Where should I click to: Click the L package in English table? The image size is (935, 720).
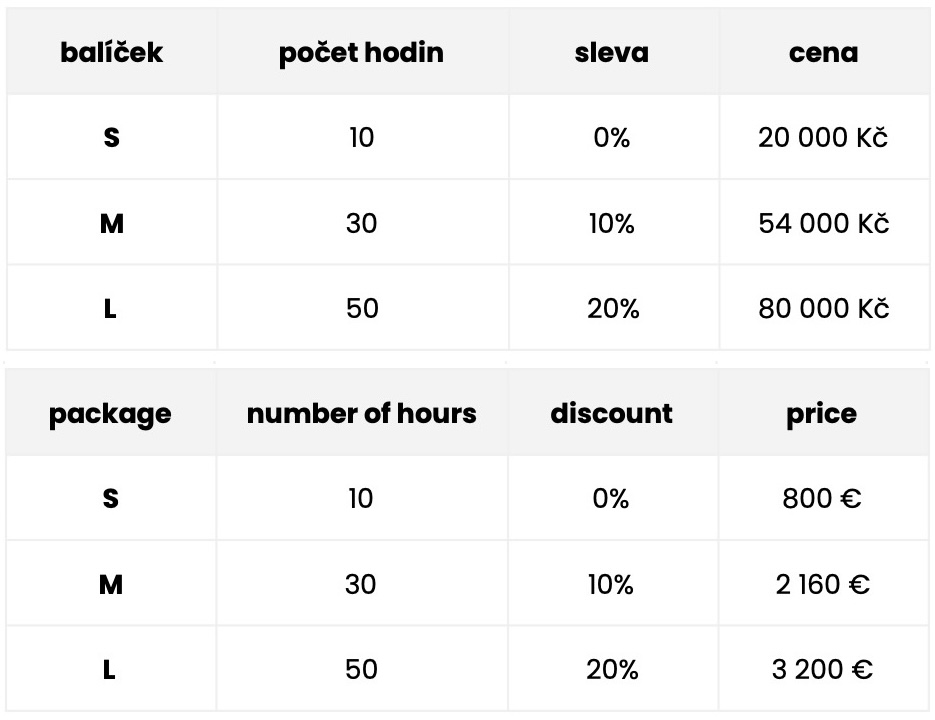[x=111, y=669]
